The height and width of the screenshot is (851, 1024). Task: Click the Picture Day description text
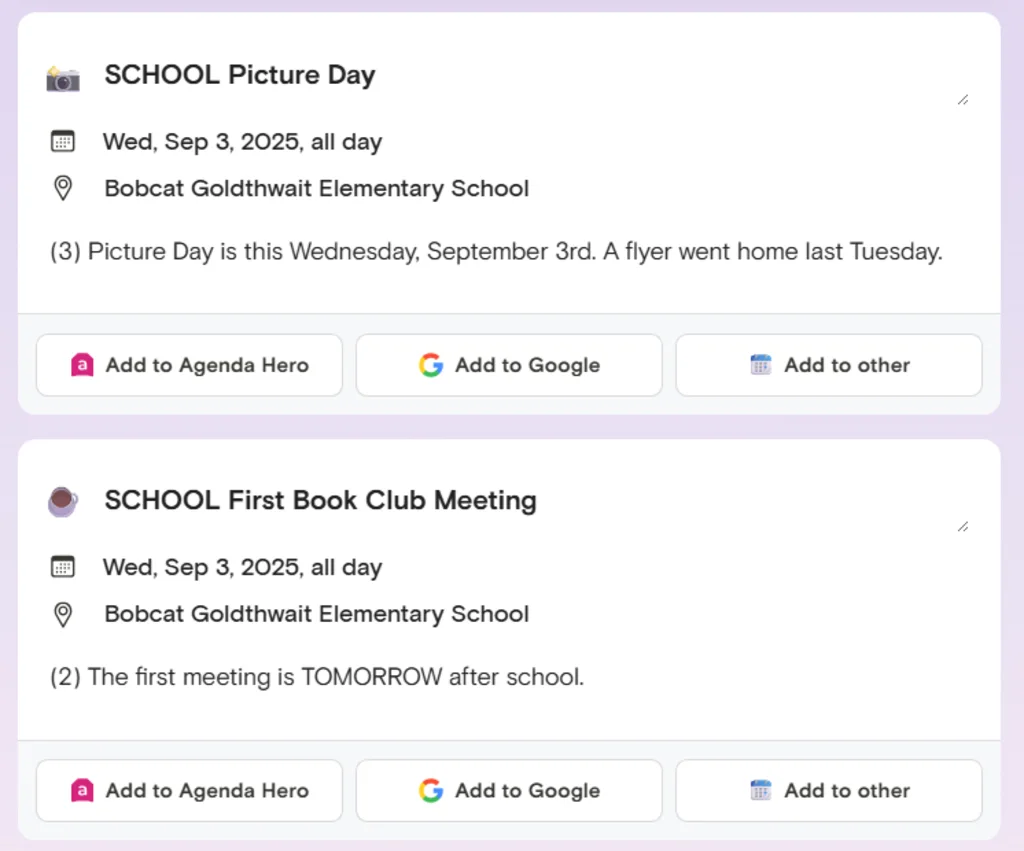click(x=496, y=252)
